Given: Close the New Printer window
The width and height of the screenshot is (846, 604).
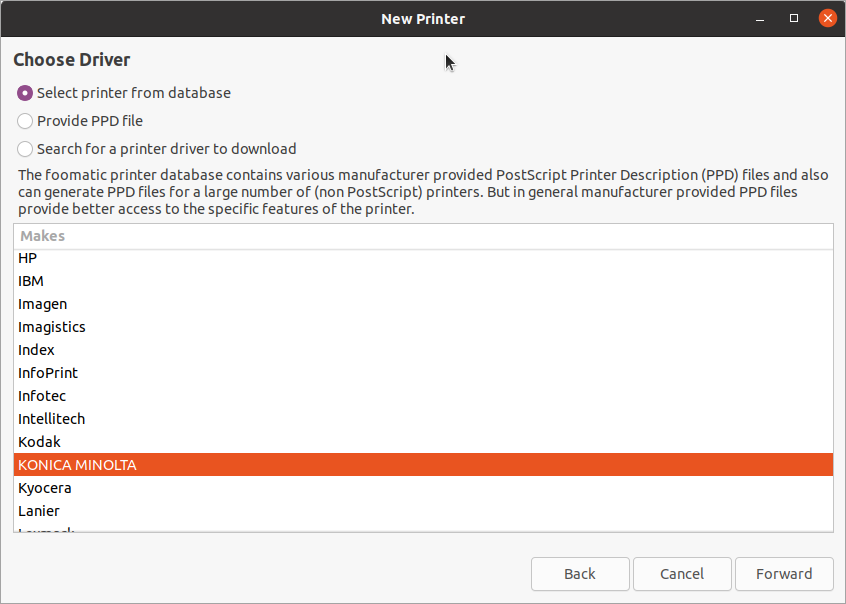Looking at the screenshot, I should (x=826, y=18).
